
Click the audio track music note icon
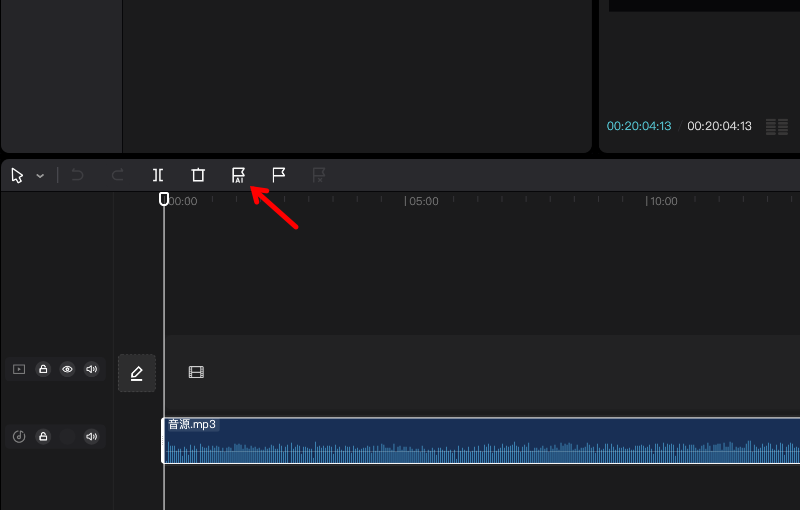tap(19, 437)
